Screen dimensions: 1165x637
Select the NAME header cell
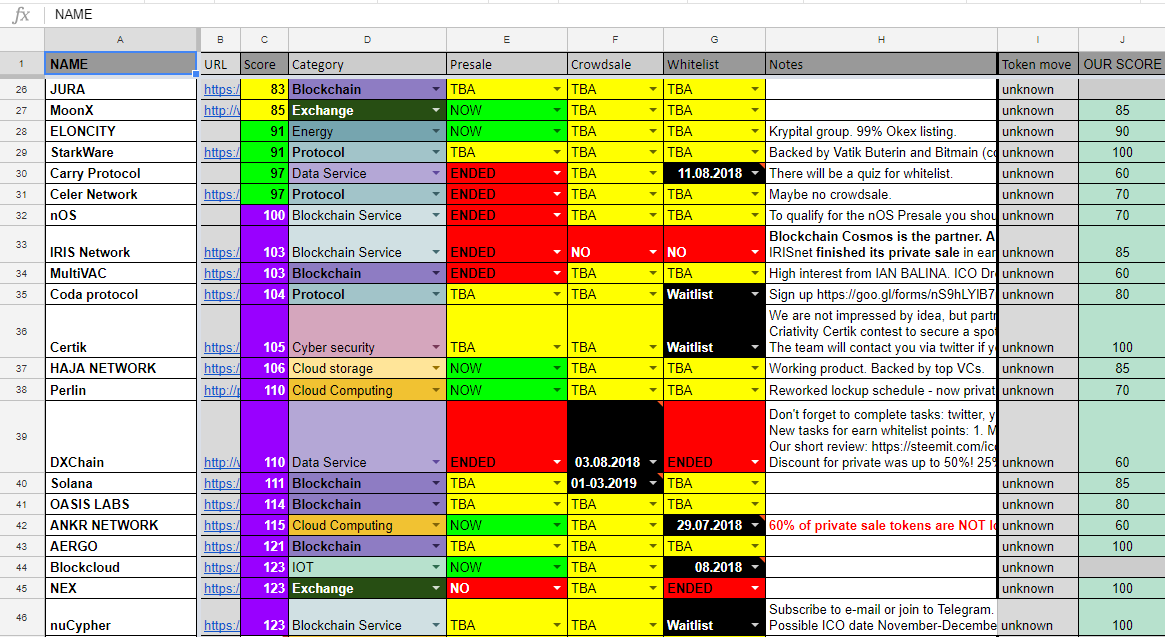[120, 64]
